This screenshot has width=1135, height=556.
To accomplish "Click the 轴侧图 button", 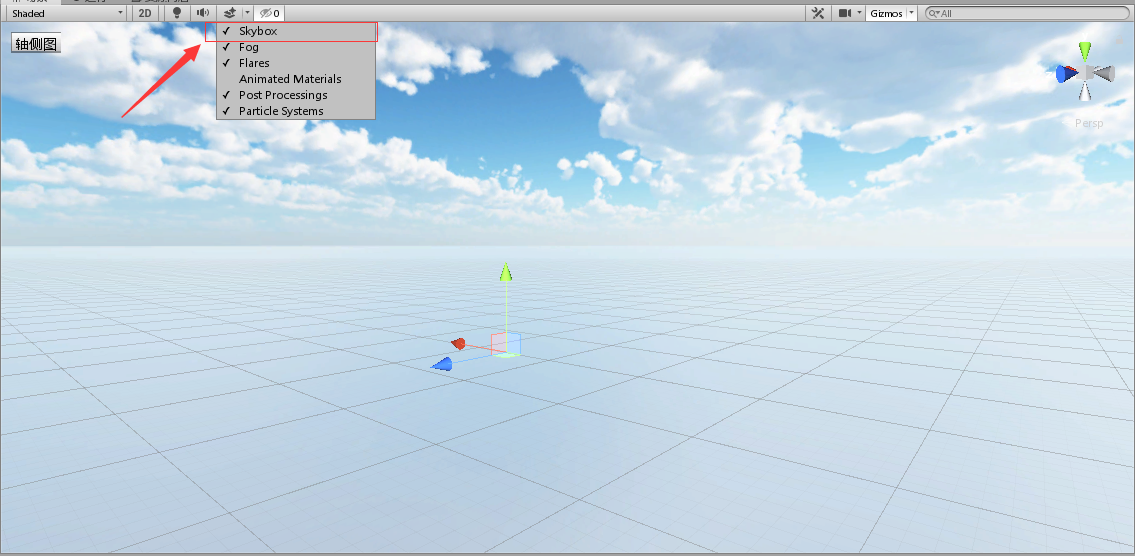I will point(35,43).
